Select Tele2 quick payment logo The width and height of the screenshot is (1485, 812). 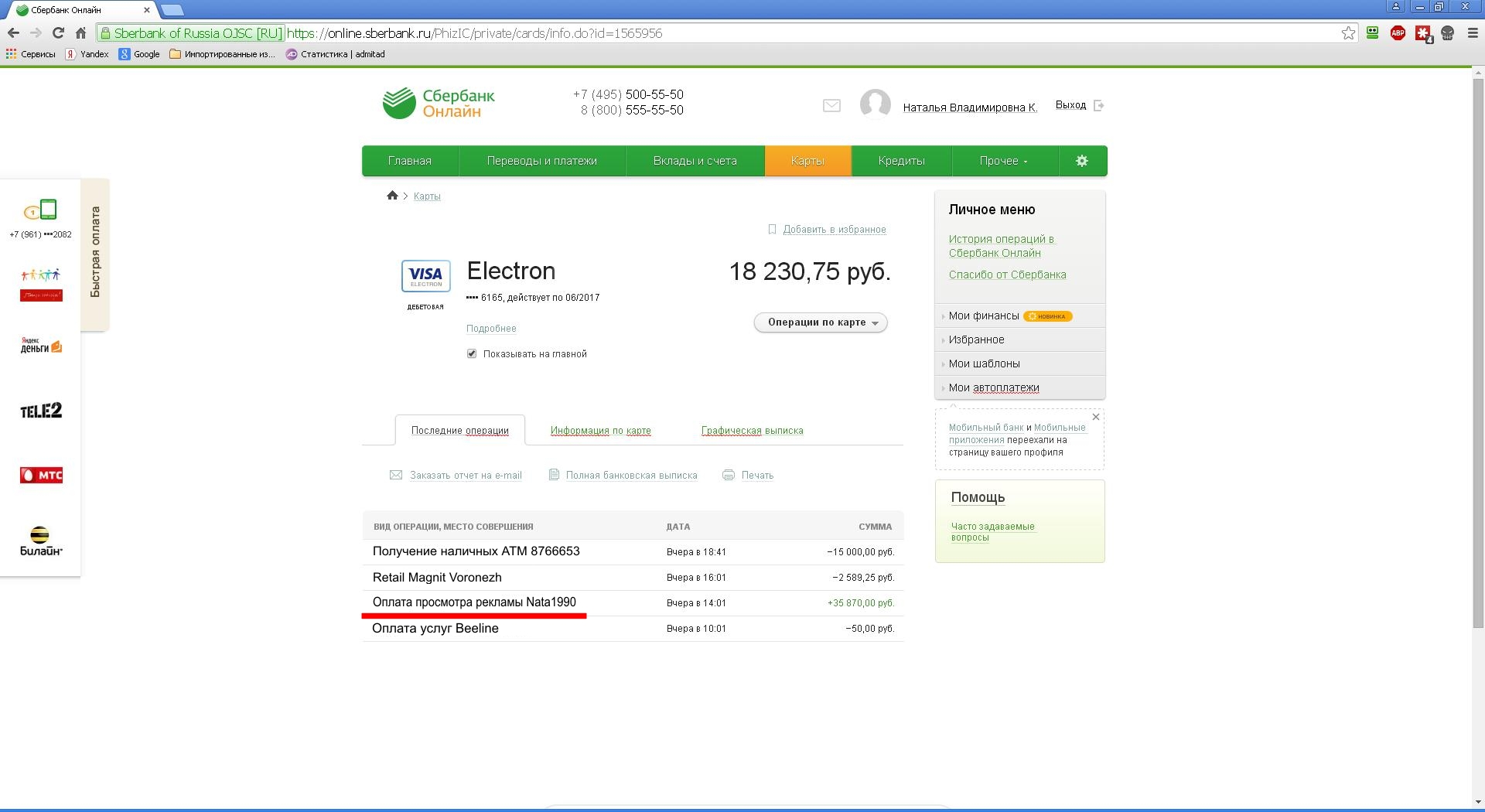tap(41, 411)
